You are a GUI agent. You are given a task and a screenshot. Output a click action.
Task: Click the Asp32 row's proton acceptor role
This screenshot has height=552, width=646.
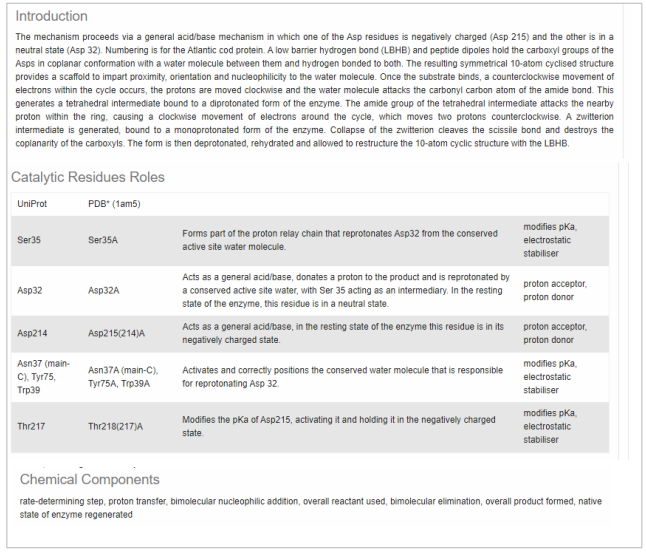pyautogui.click(x=554, y=284)
